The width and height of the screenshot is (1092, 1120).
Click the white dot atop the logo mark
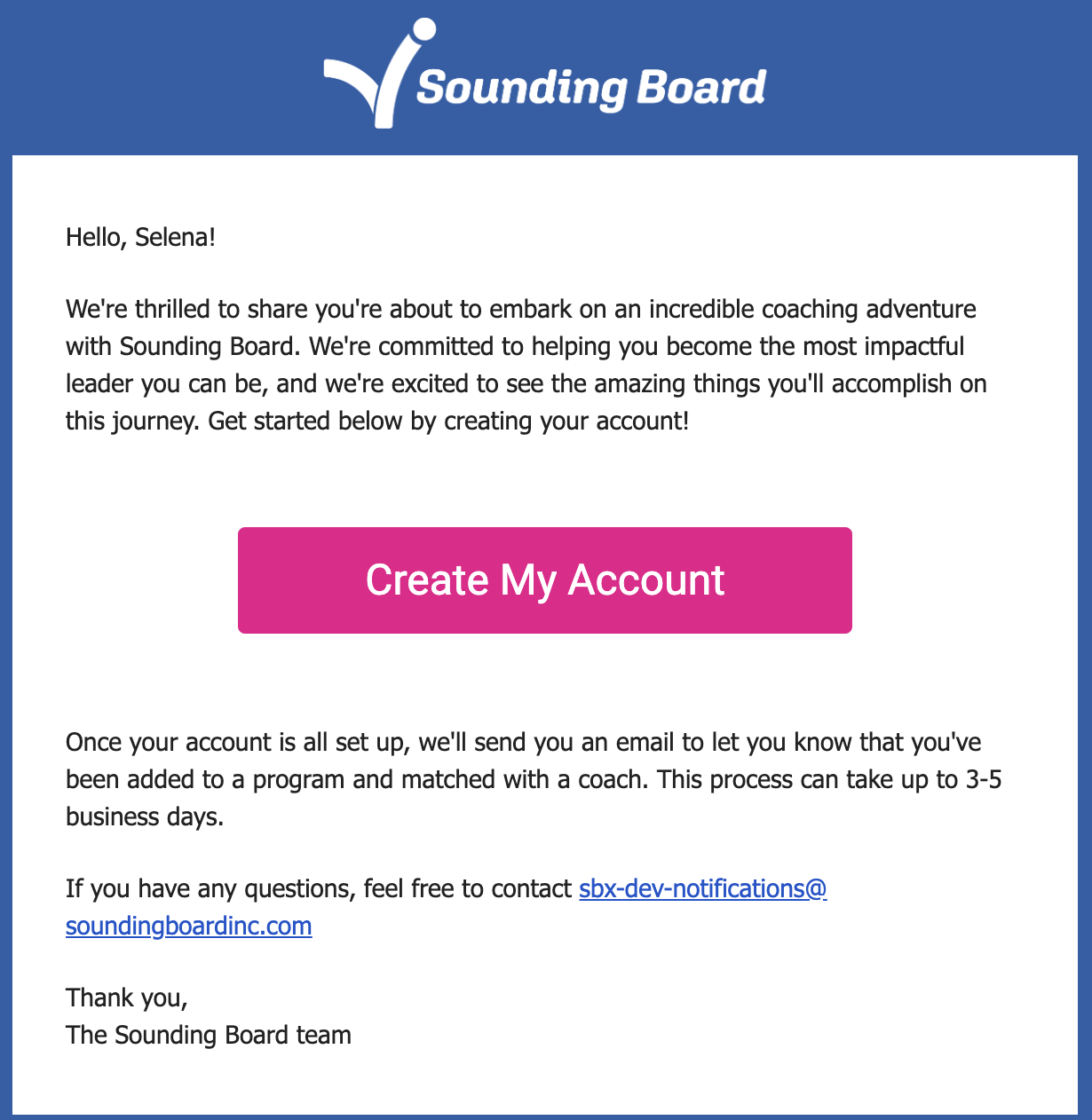425,29
